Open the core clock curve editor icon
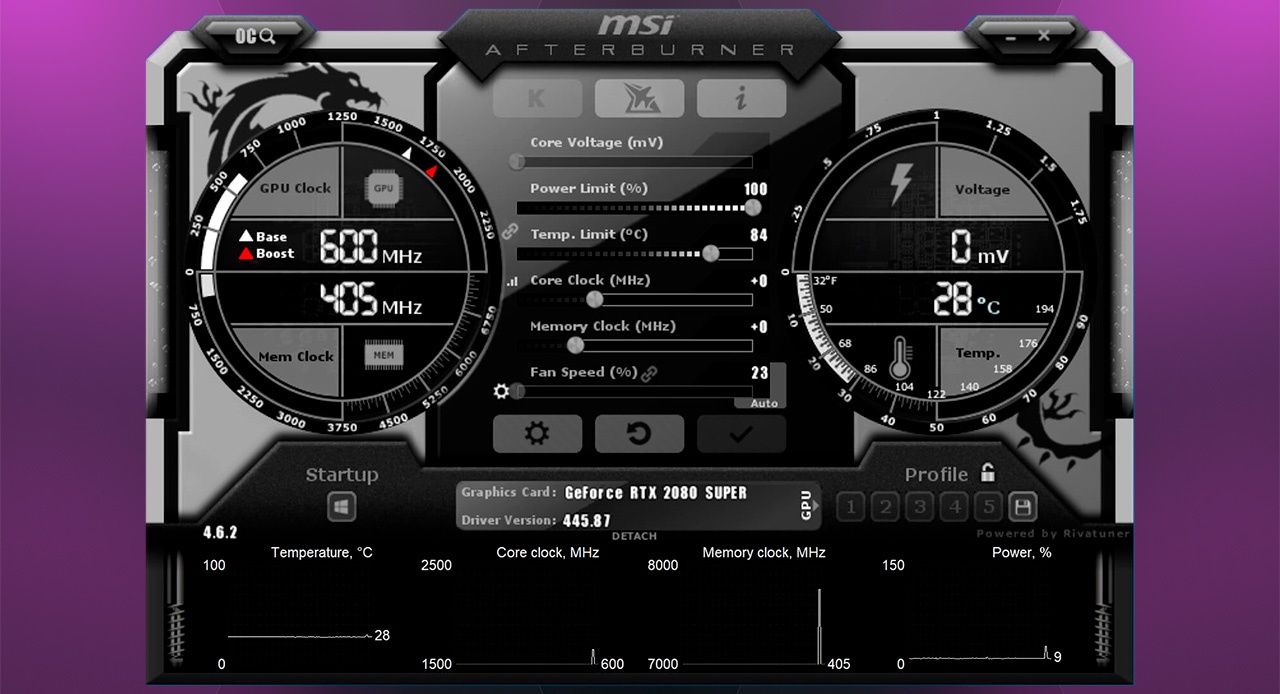Screen dimensions: 1280x694 (x=513, y=282)
